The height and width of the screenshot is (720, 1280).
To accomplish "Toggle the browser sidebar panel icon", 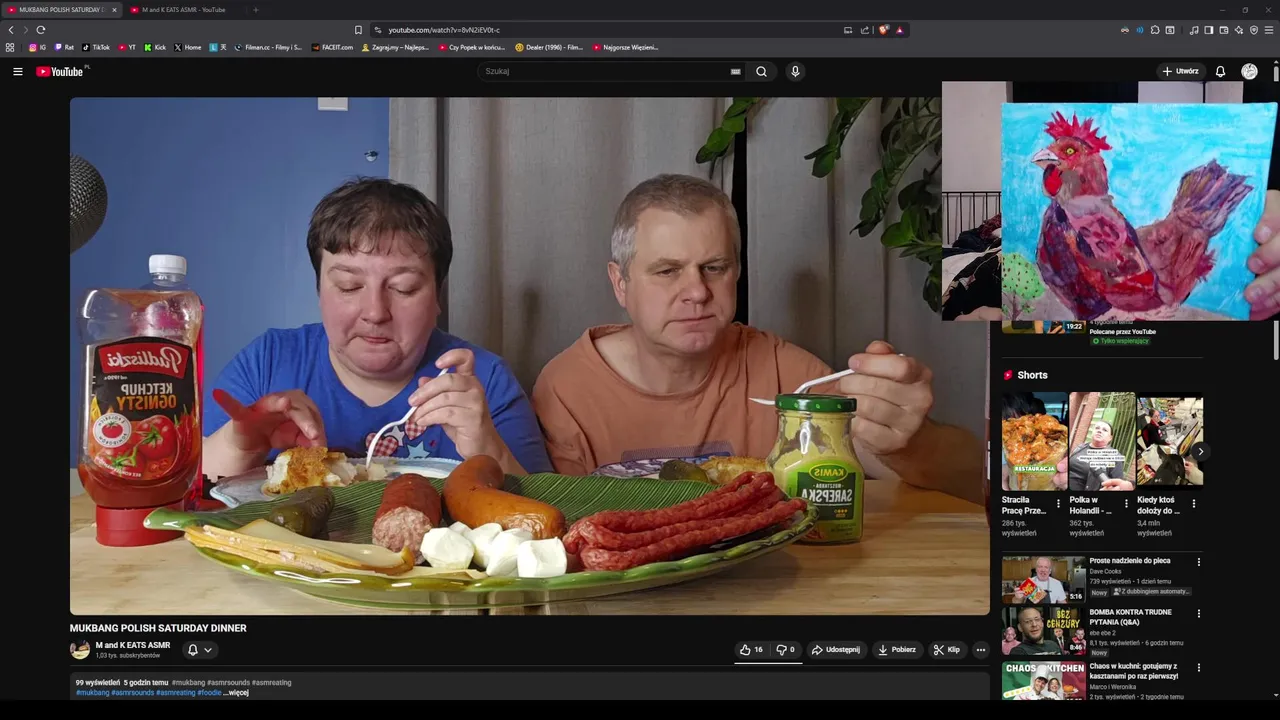I will 1209,30.
